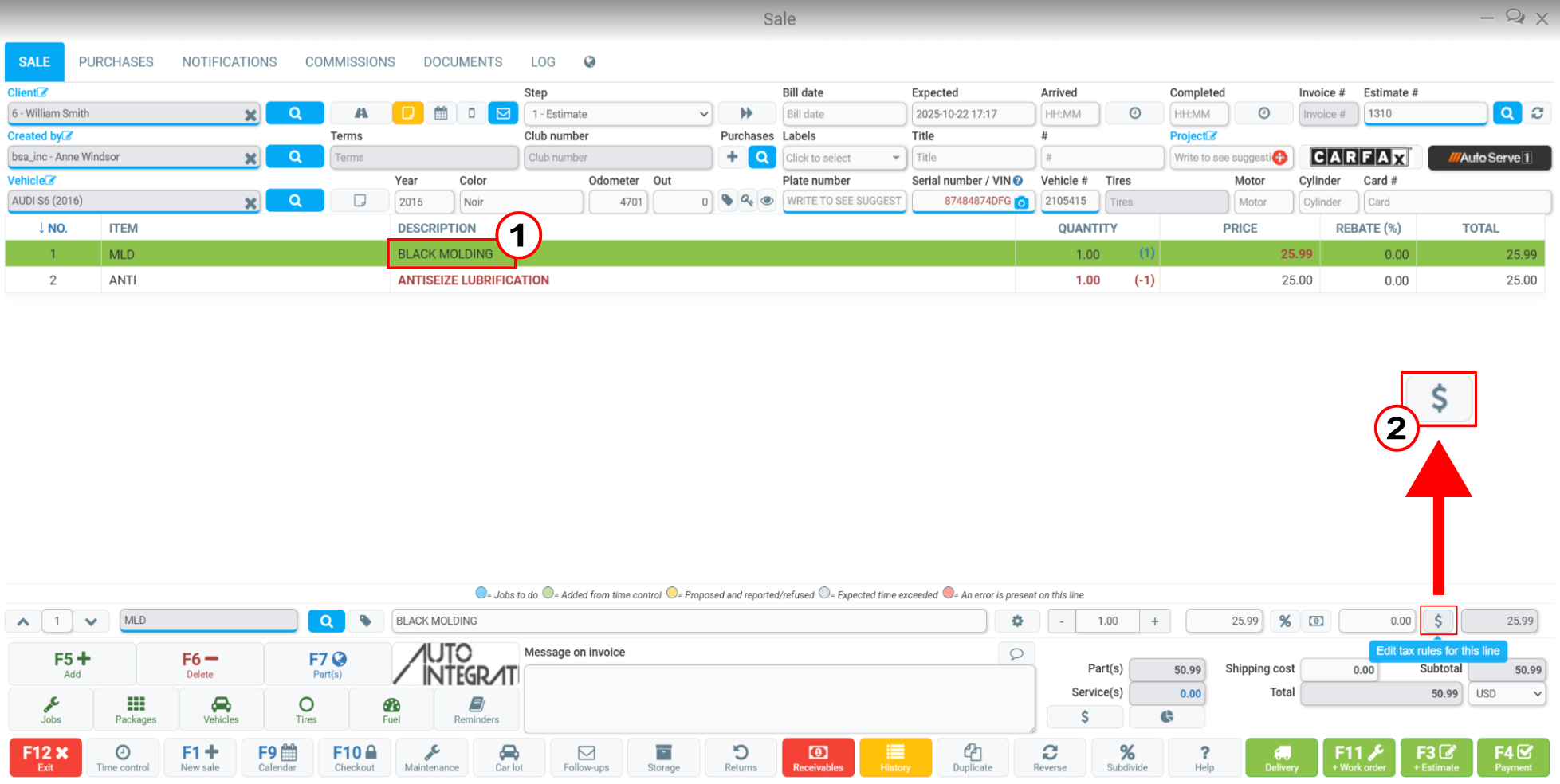This screenshot has width=1560, height=784.
Task: Click the Message on invoice text area
Action: pos(780,699)
